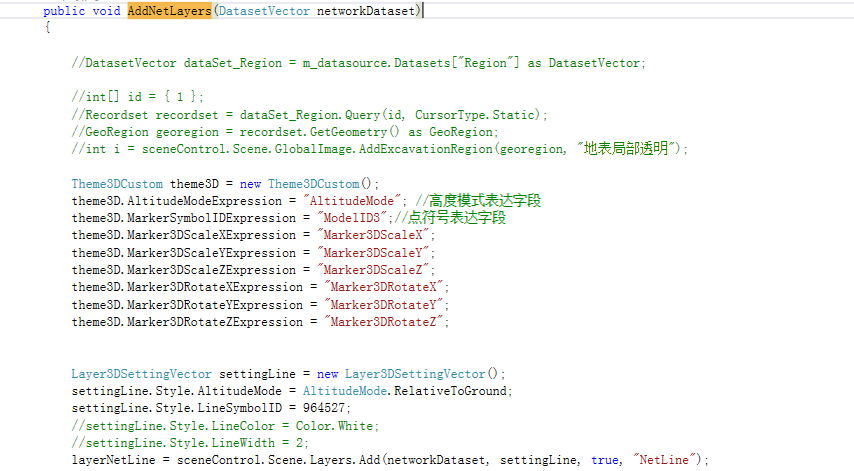
Task: Select the DatasetVector parameter type
Action: point(264,11)
